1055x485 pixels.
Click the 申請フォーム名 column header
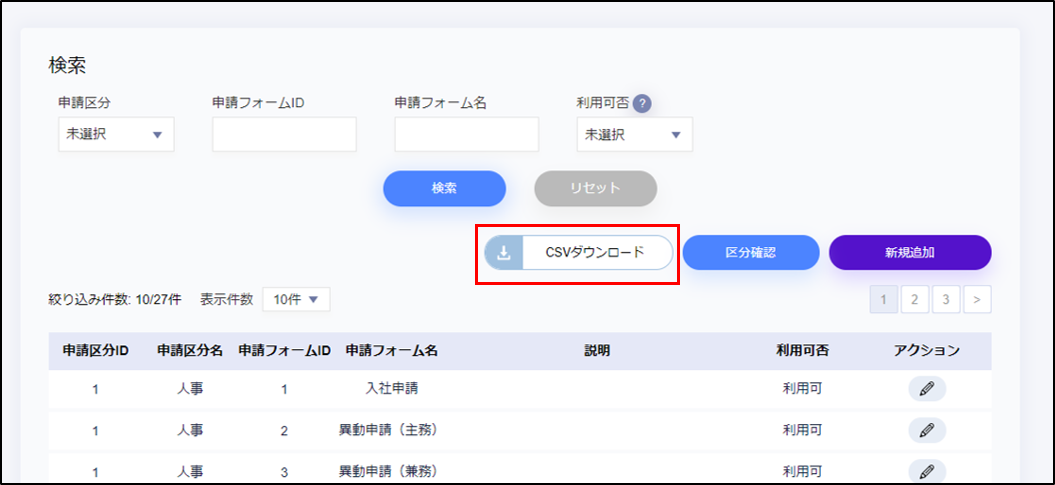click(x=391, y=351)
